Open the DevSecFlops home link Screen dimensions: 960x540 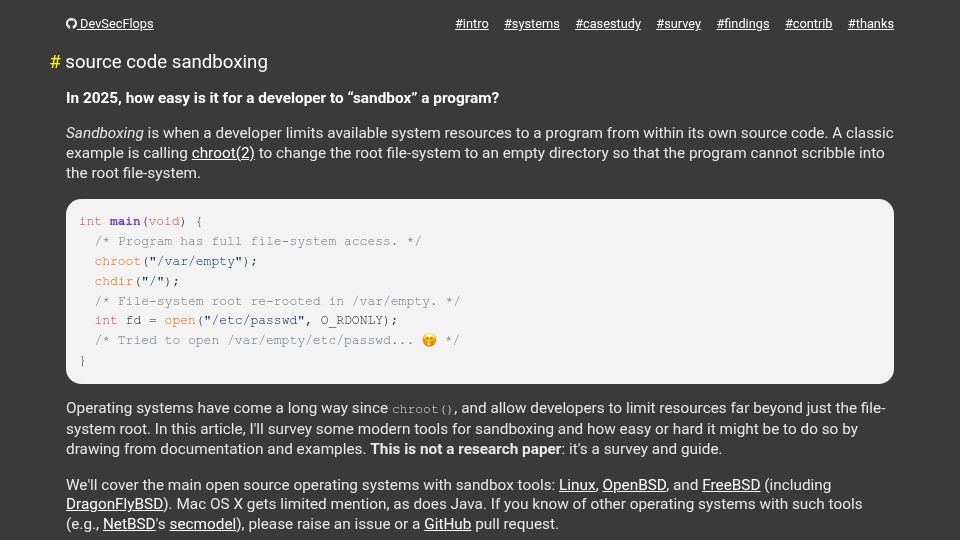(x=116, y=24)
